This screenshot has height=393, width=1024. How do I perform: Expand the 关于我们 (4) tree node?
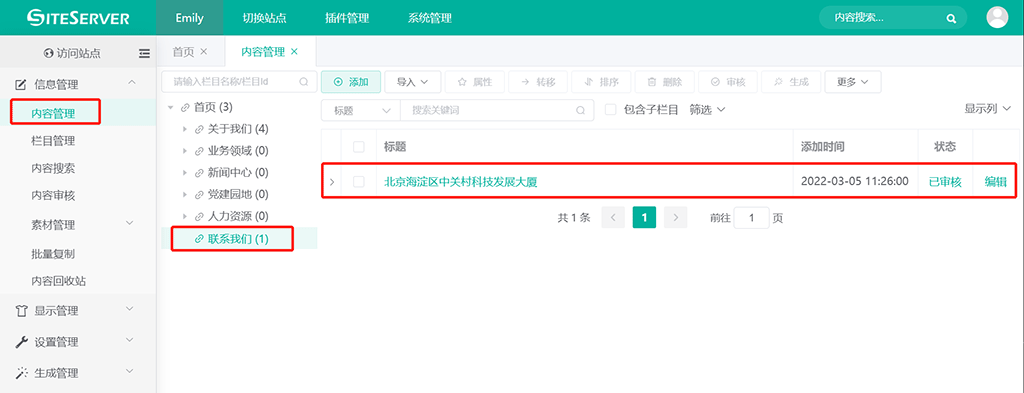pos(185,129)
